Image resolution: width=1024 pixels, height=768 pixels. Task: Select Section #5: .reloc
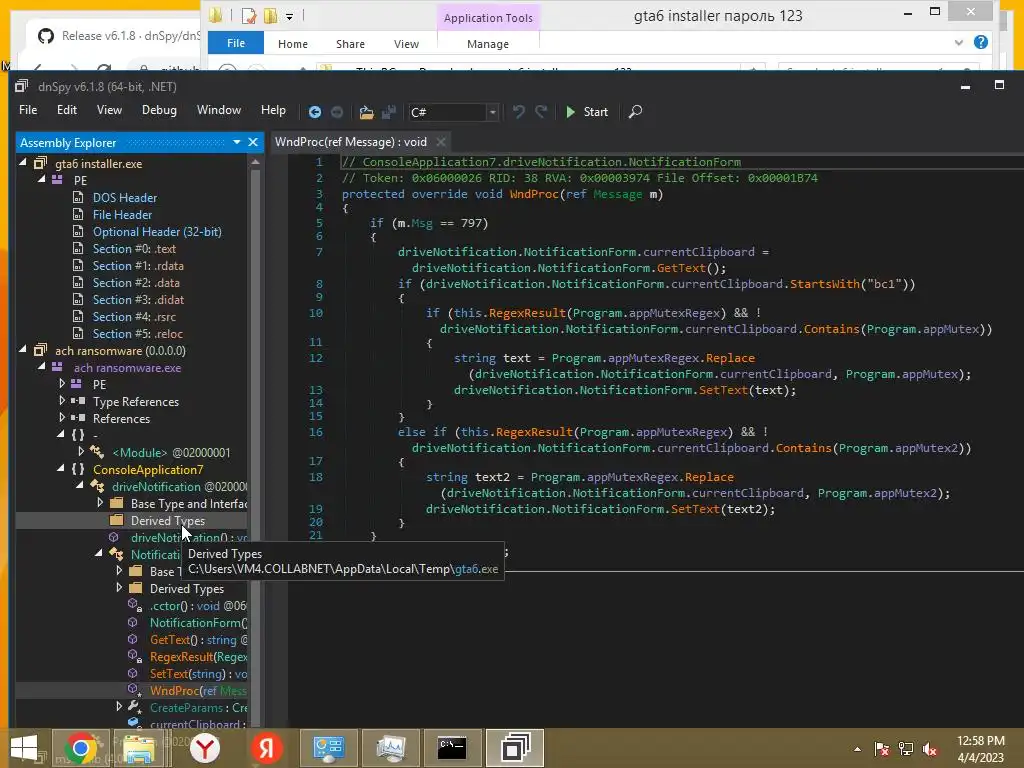coord(137,334)
